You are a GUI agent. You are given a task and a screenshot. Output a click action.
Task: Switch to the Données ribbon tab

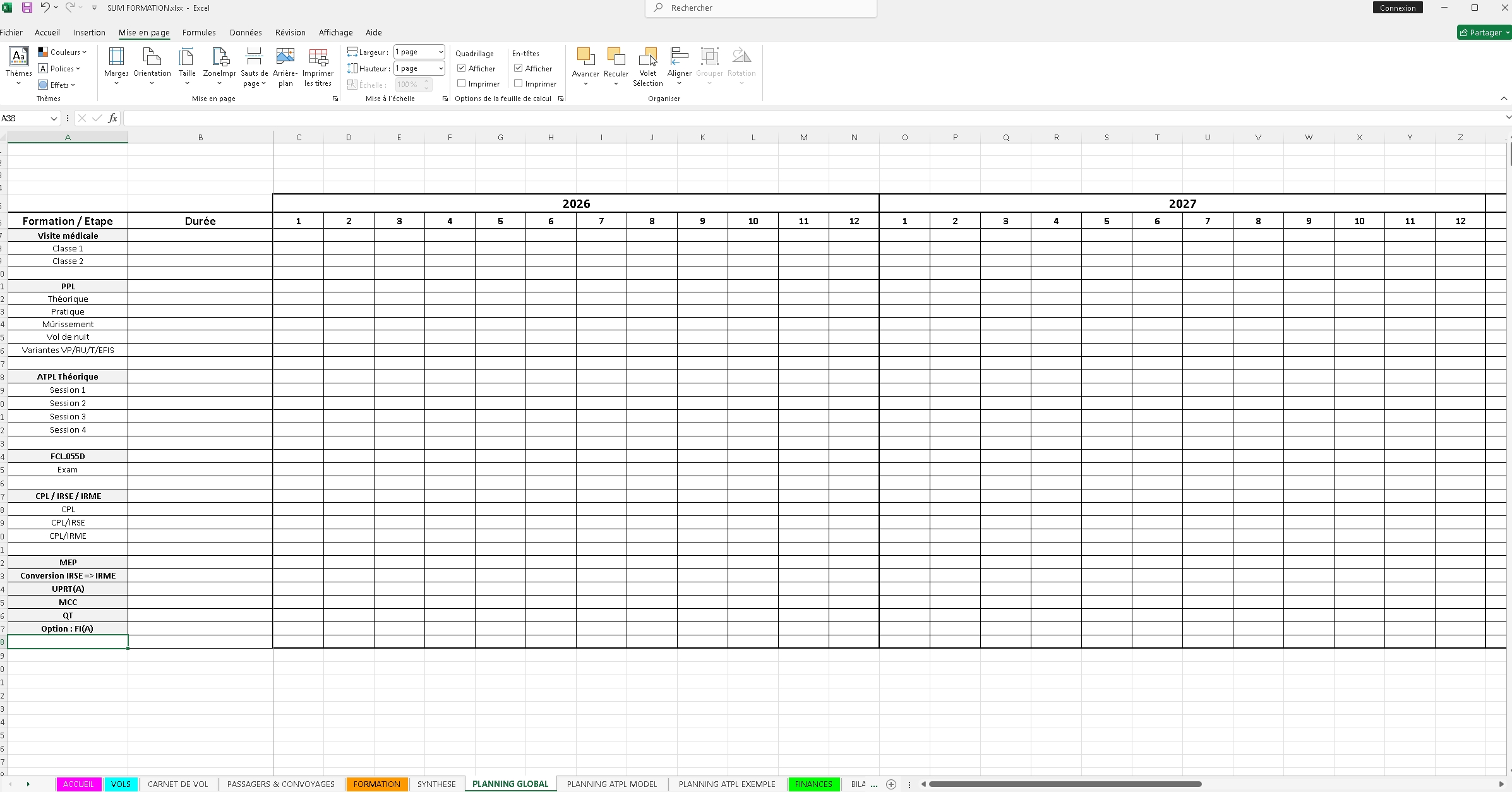tap(246, 32)
